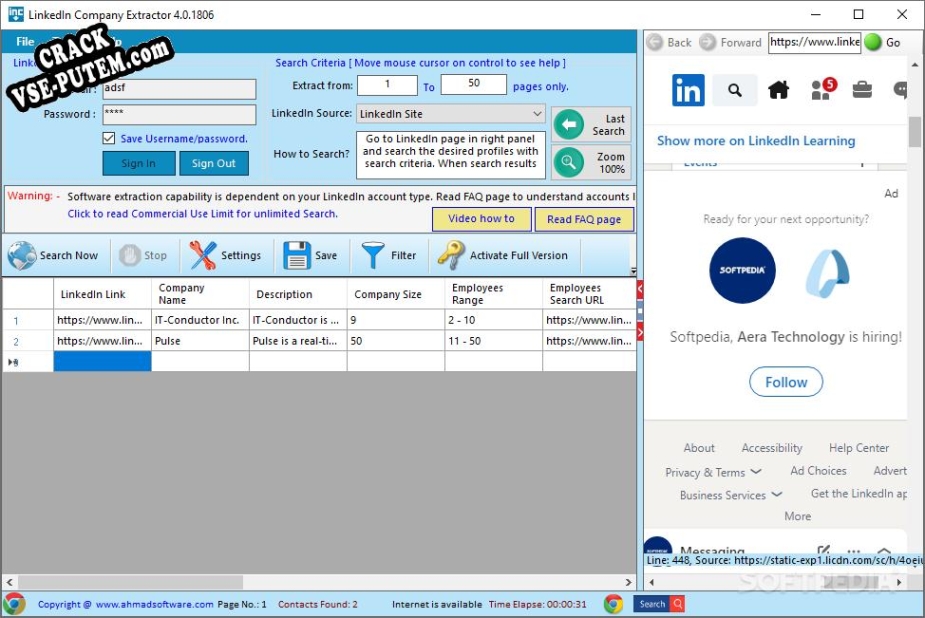Viewport: 925px width, 618px height.
Task: Click the browser URL address field
Action: point(814,42)
